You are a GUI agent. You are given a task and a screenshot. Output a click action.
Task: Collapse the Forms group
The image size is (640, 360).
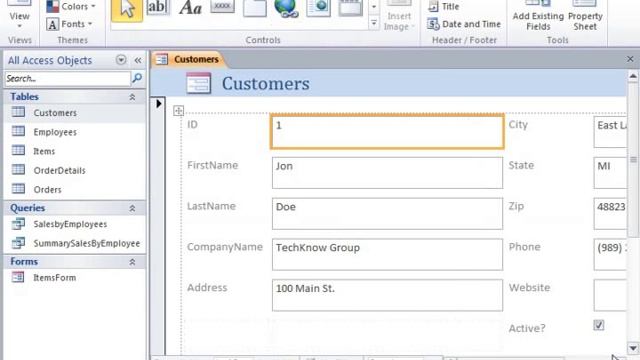[x=132, y=262]
